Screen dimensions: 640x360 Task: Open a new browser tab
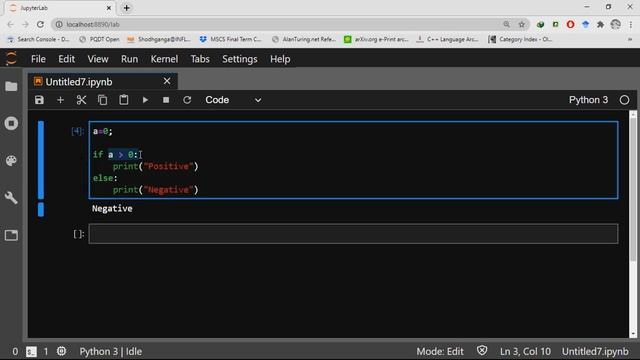(x=127, y=8)
